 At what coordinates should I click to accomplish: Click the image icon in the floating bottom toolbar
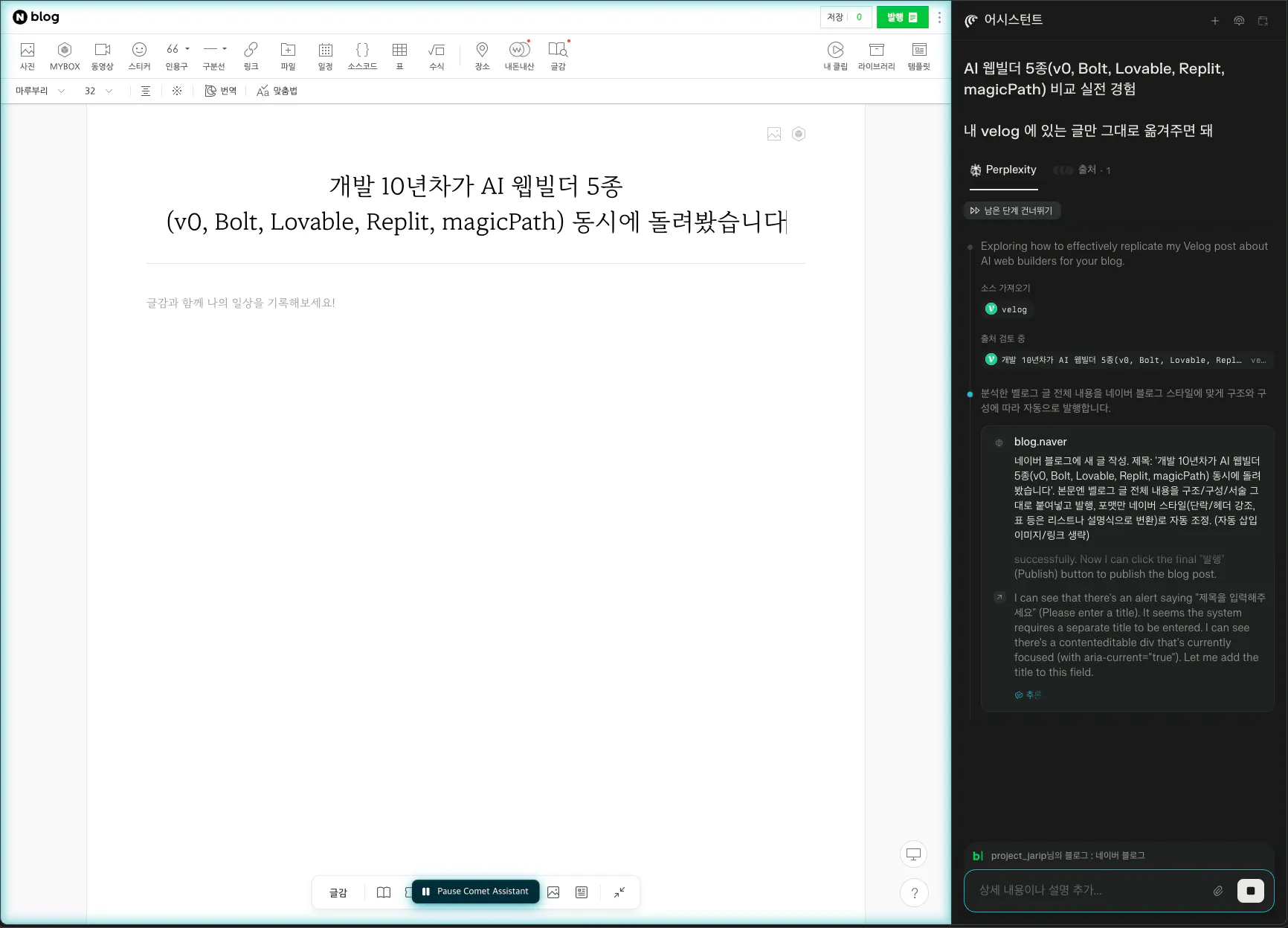(x=553, y=892)
